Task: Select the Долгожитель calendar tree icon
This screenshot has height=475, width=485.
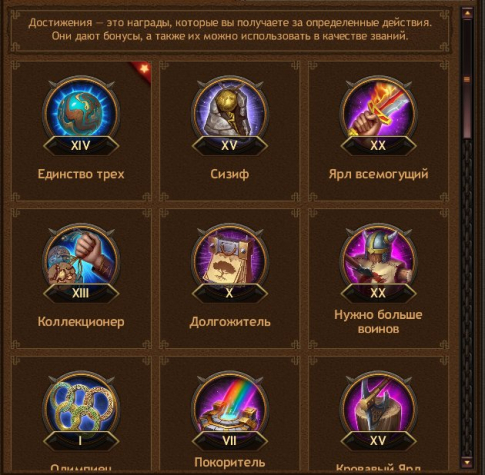Action: pyautogui.click(x=230, y=260)
